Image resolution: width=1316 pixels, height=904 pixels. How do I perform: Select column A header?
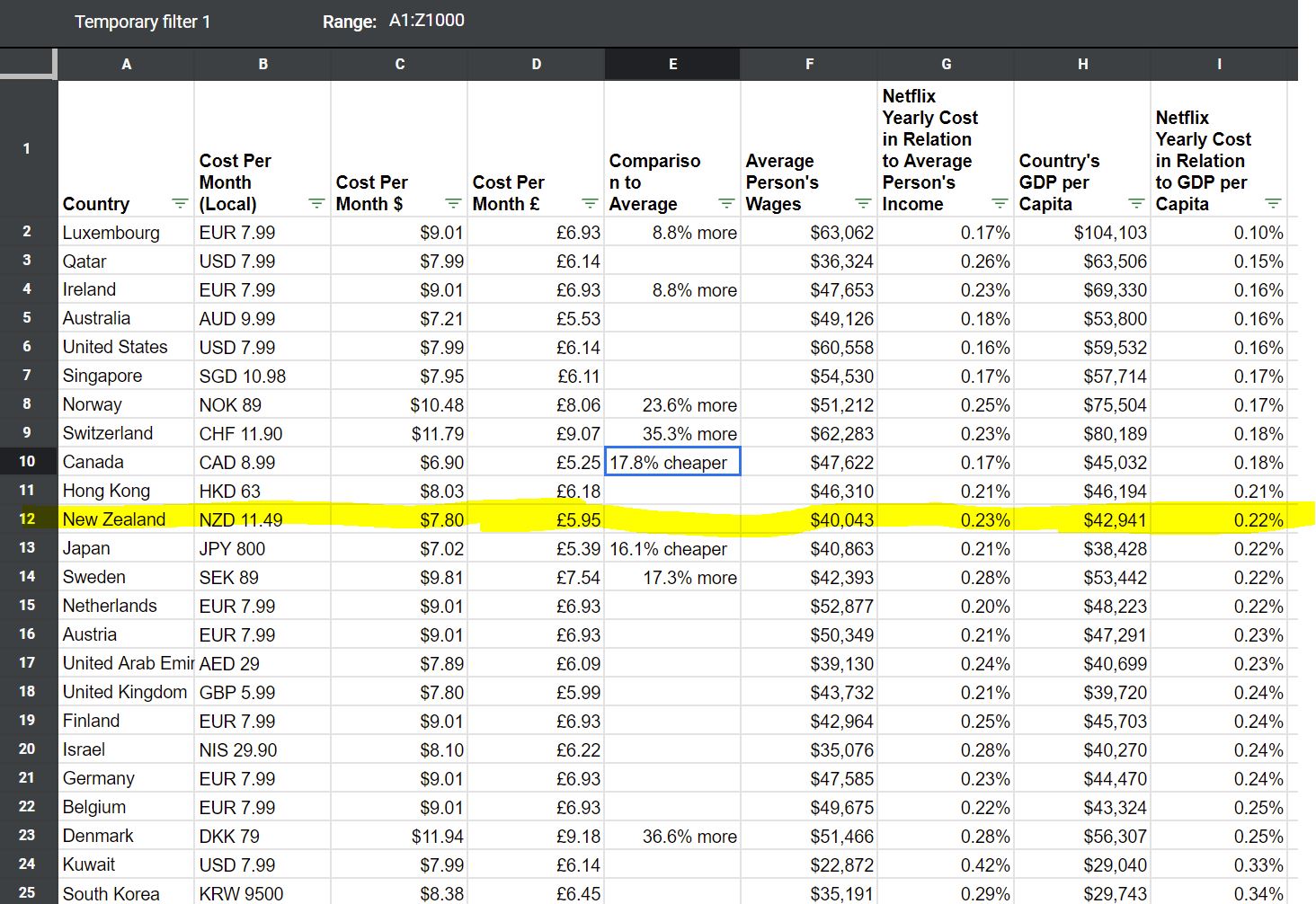126,65
